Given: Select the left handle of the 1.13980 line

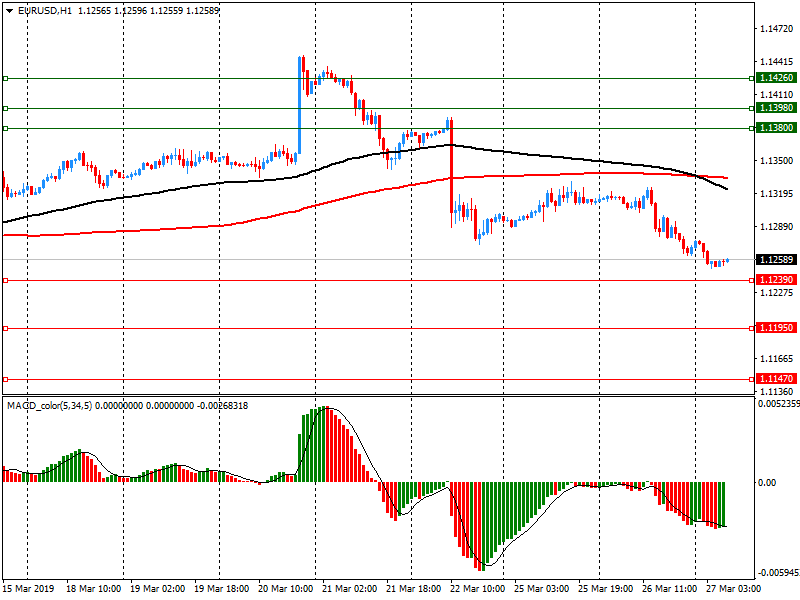Looking at the screenshot, I should pos(5,108).
